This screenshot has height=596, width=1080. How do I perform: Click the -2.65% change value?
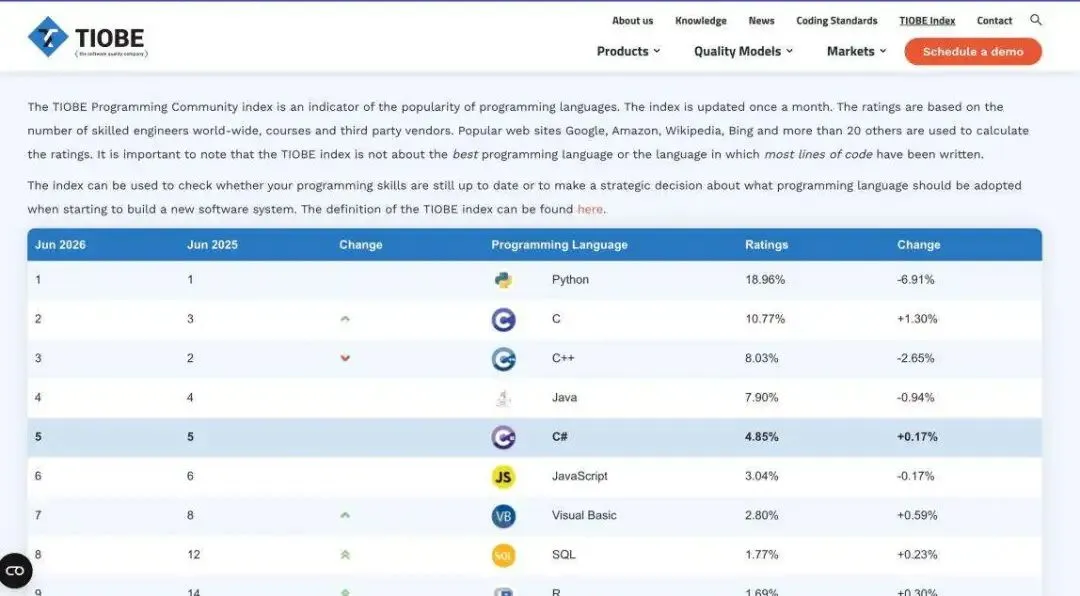(915, 358)
